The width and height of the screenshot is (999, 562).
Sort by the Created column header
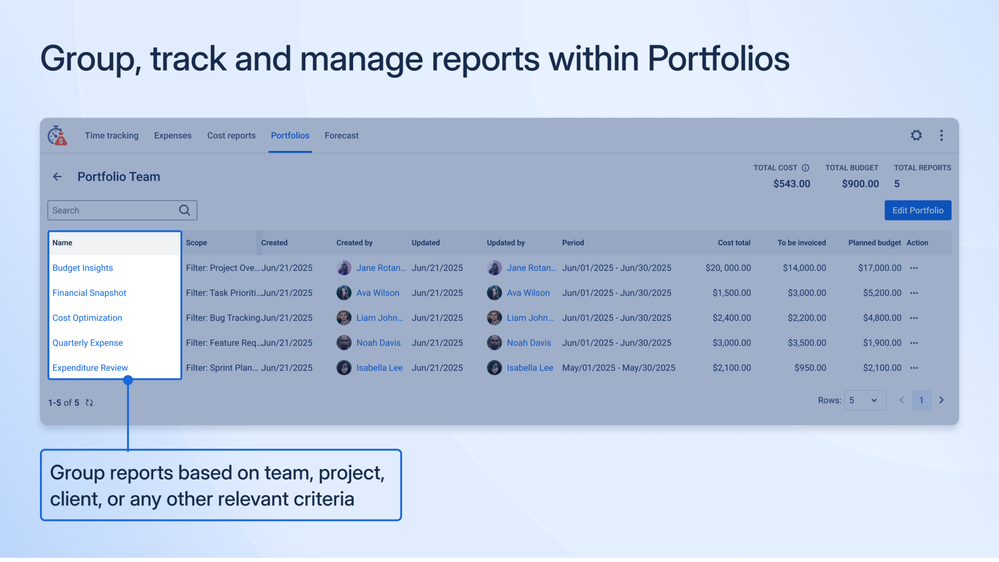274,243
